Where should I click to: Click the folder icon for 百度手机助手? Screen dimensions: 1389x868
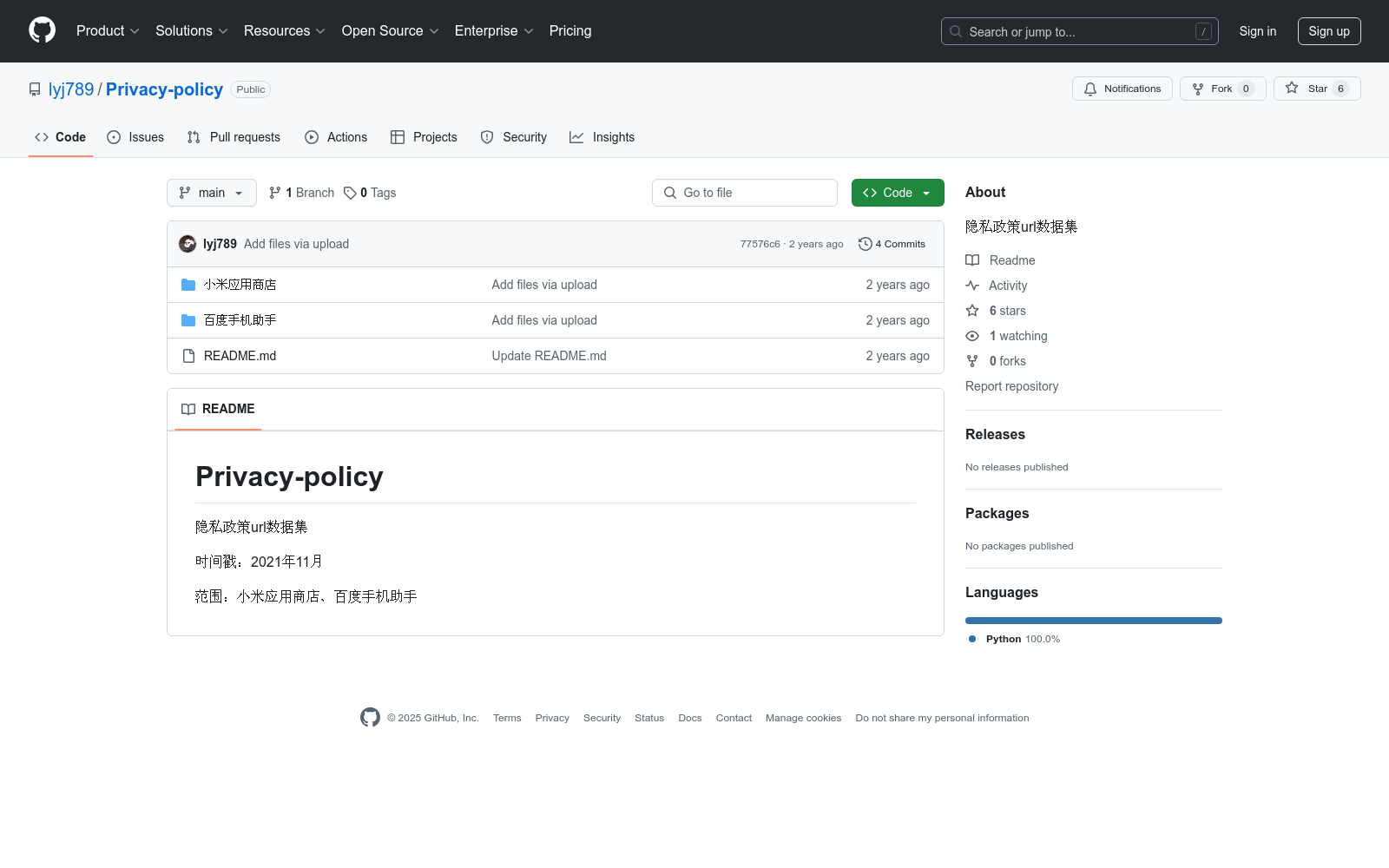(188, 320)
